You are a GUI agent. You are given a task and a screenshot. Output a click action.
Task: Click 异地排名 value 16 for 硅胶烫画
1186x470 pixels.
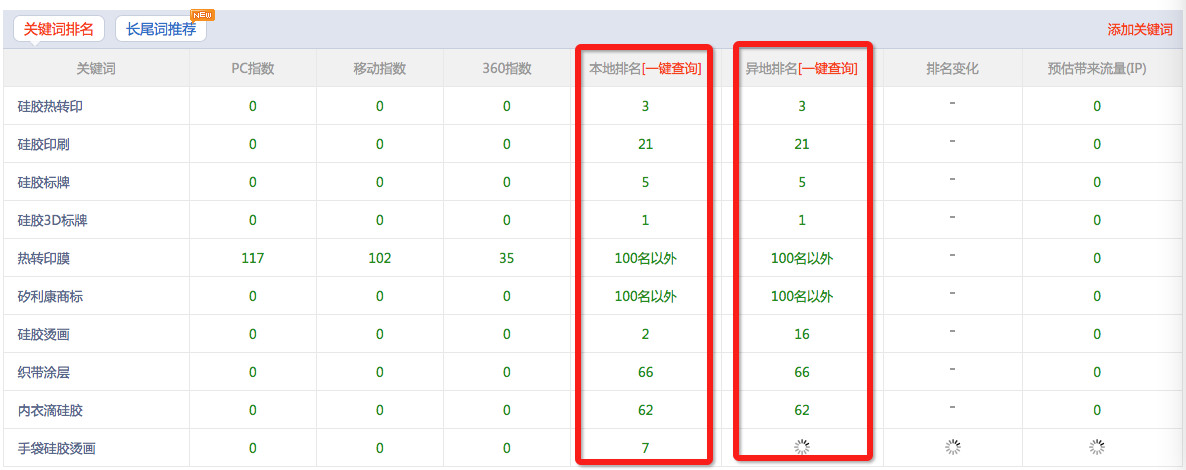[802, 334]
